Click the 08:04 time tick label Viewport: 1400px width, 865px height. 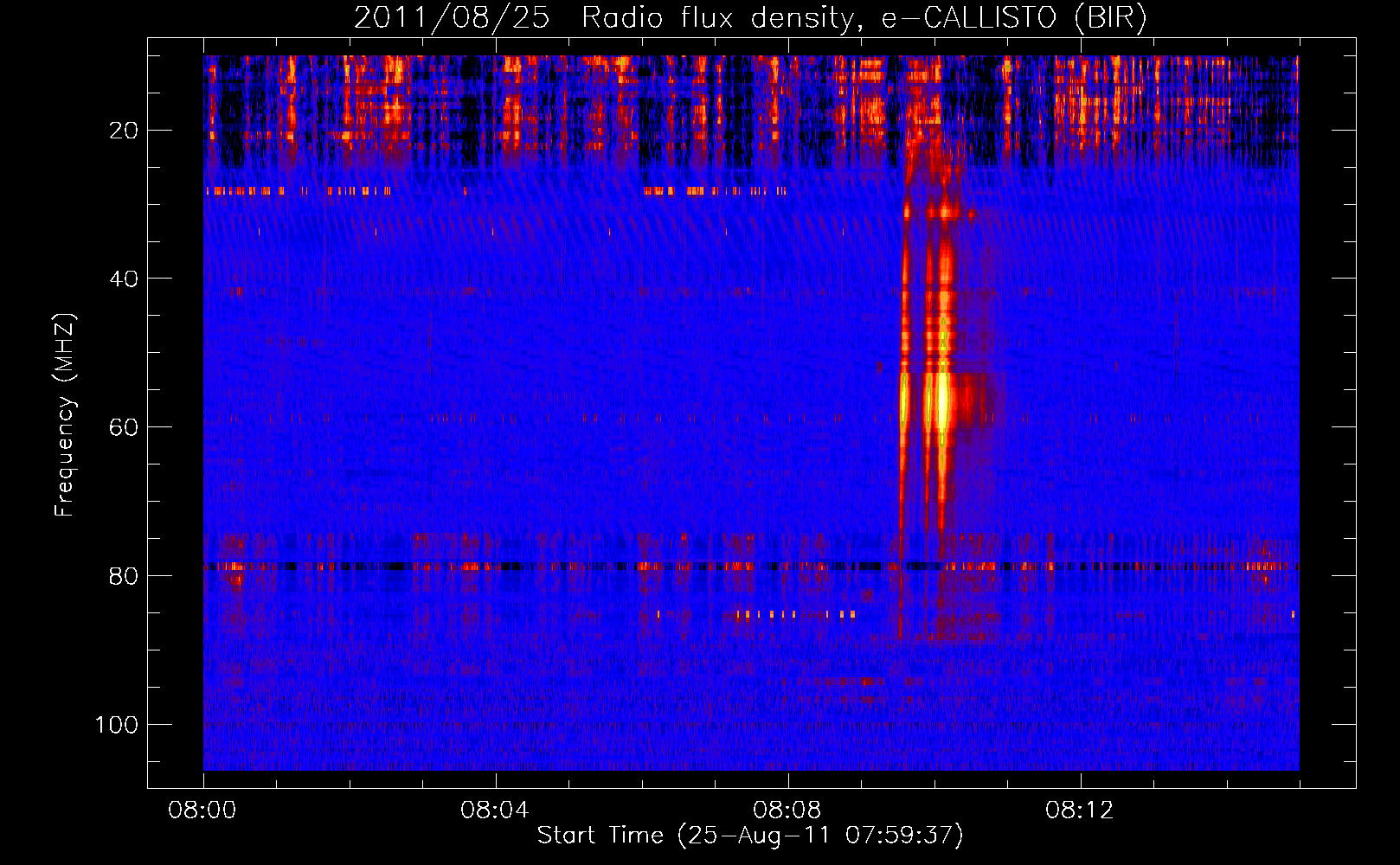point(495,811)
